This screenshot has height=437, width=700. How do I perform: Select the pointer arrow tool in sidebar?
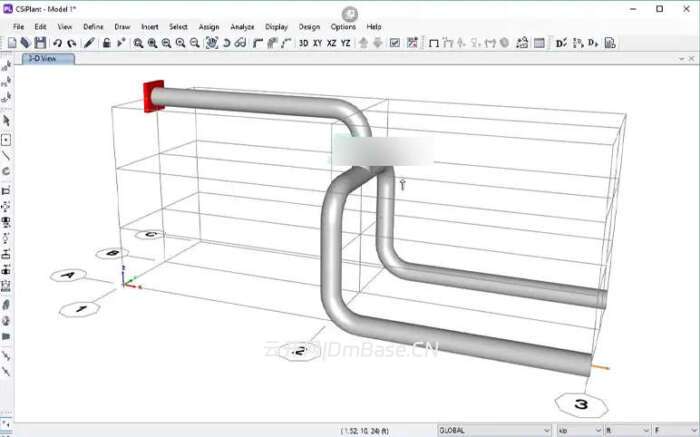click(6, 121)
